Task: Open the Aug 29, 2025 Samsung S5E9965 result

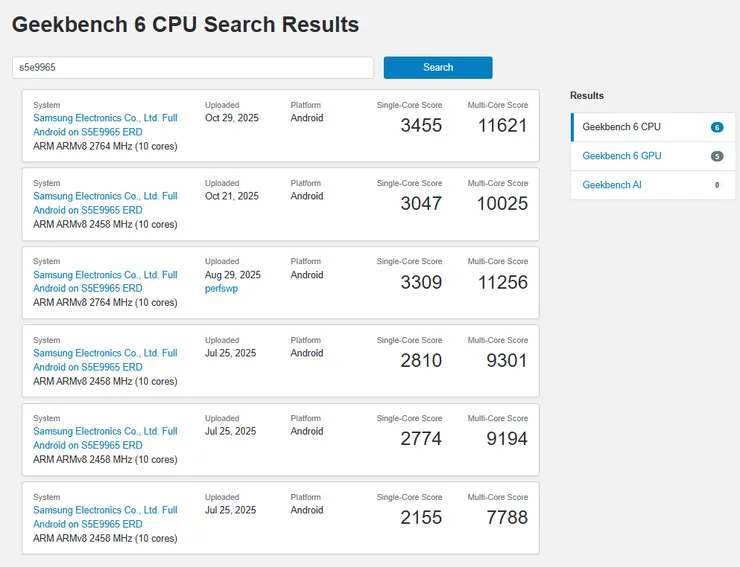Action: click(105, 281)
